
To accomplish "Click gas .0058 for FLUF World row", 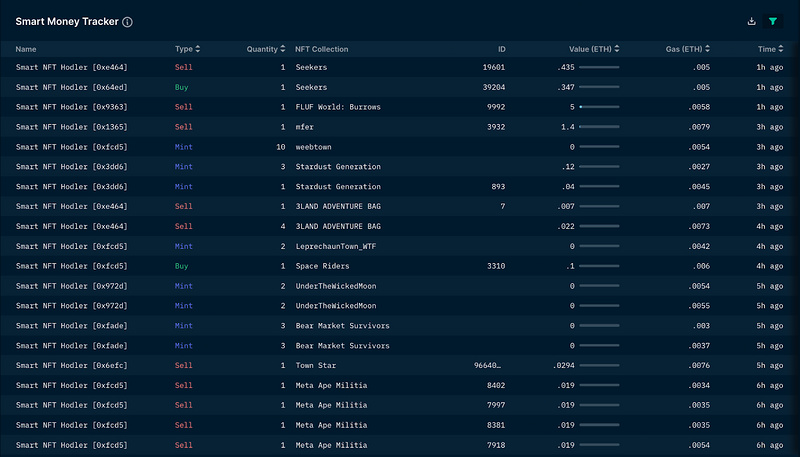I will tap(698, 107).
